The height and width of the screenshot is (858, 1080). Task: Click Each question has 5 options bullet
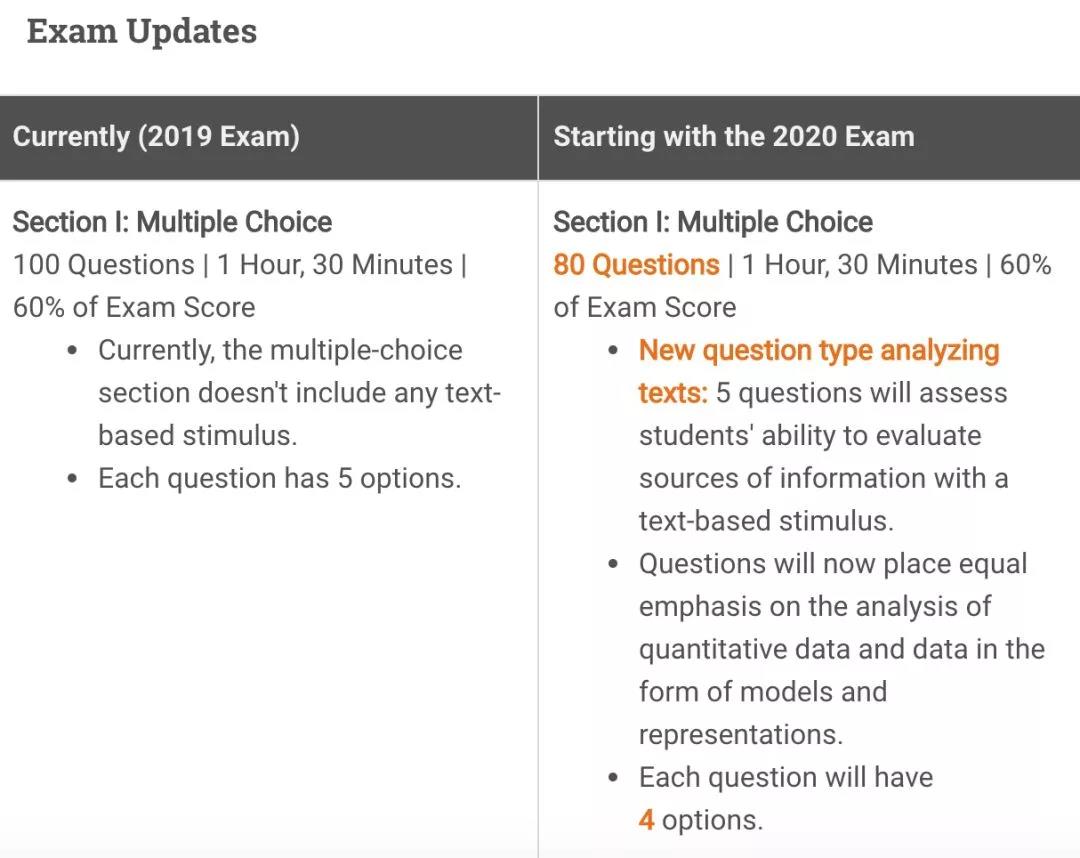click(x=279, y=478)
